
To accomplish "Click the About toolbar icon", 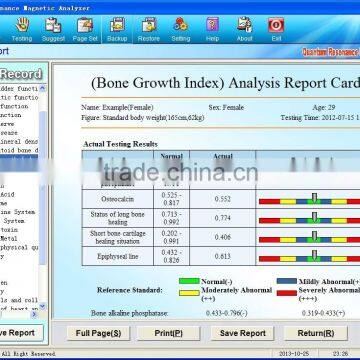I will click(244, 25).
